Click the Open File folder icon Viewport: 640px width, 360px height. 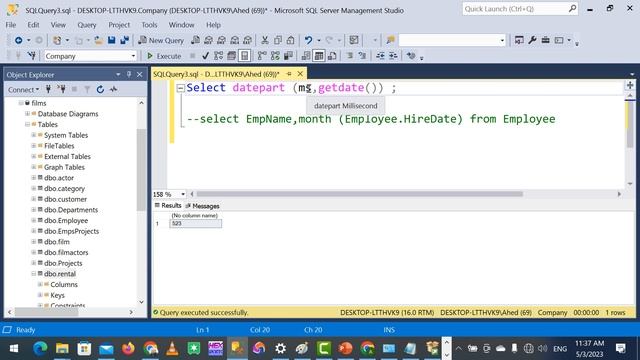coord(98,40)
